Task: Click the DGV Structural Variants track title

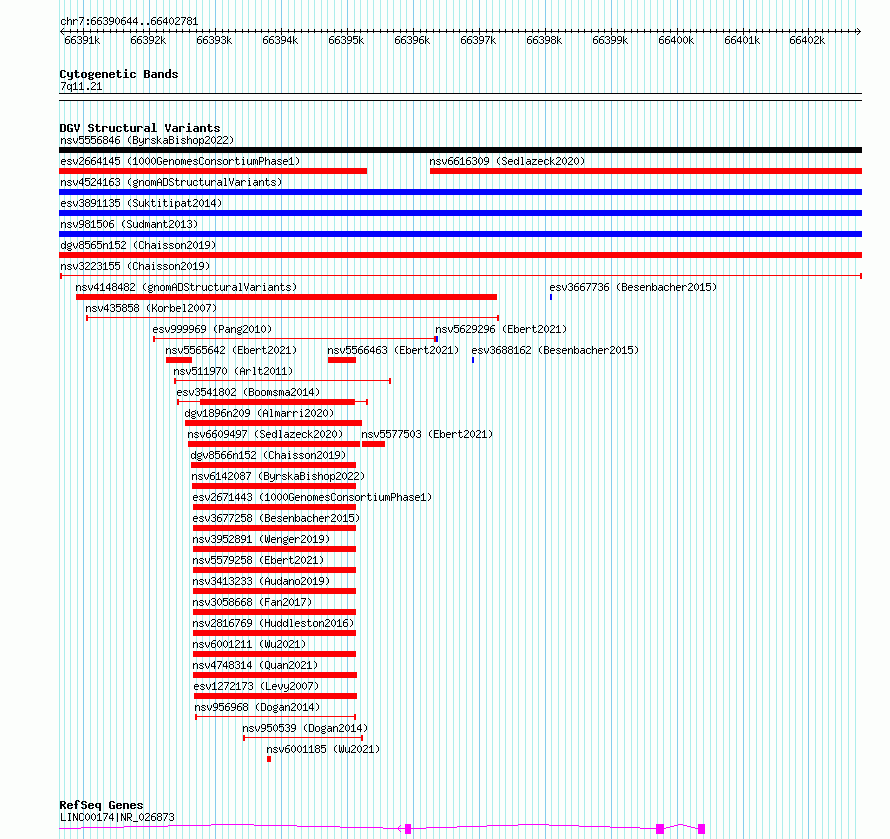Action: [x=140, y=128]
